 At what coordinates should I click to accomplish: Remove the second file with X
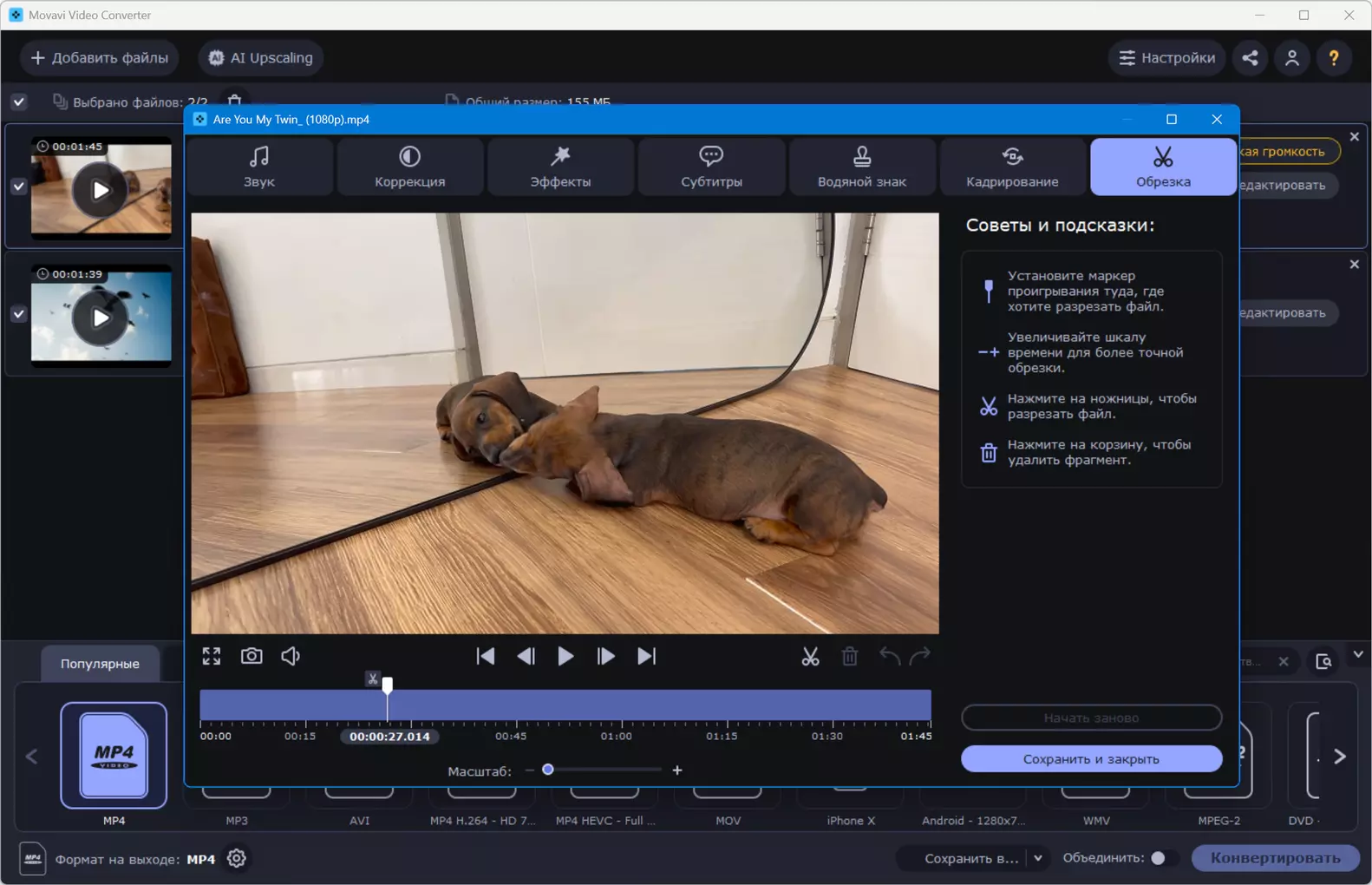1355,265
